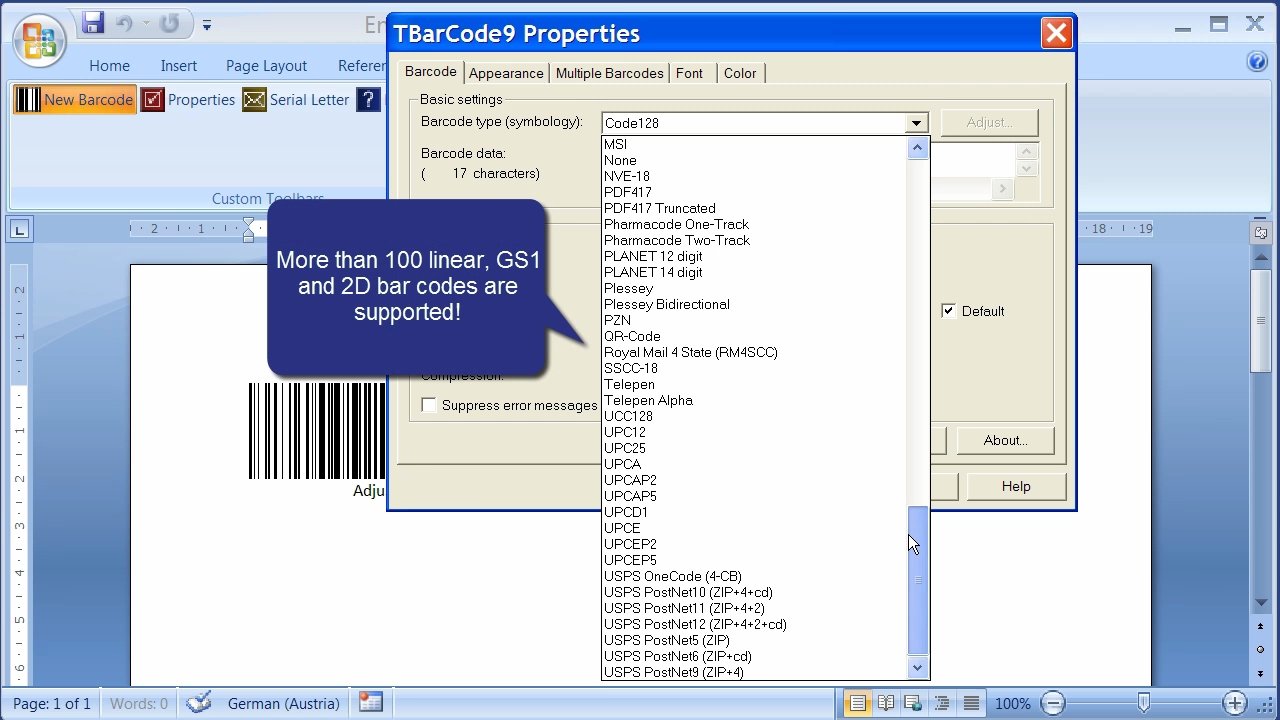This screenshot has height=720, width=1280.
Task: Switch to Web Layout view
Action: pos(914,703)
